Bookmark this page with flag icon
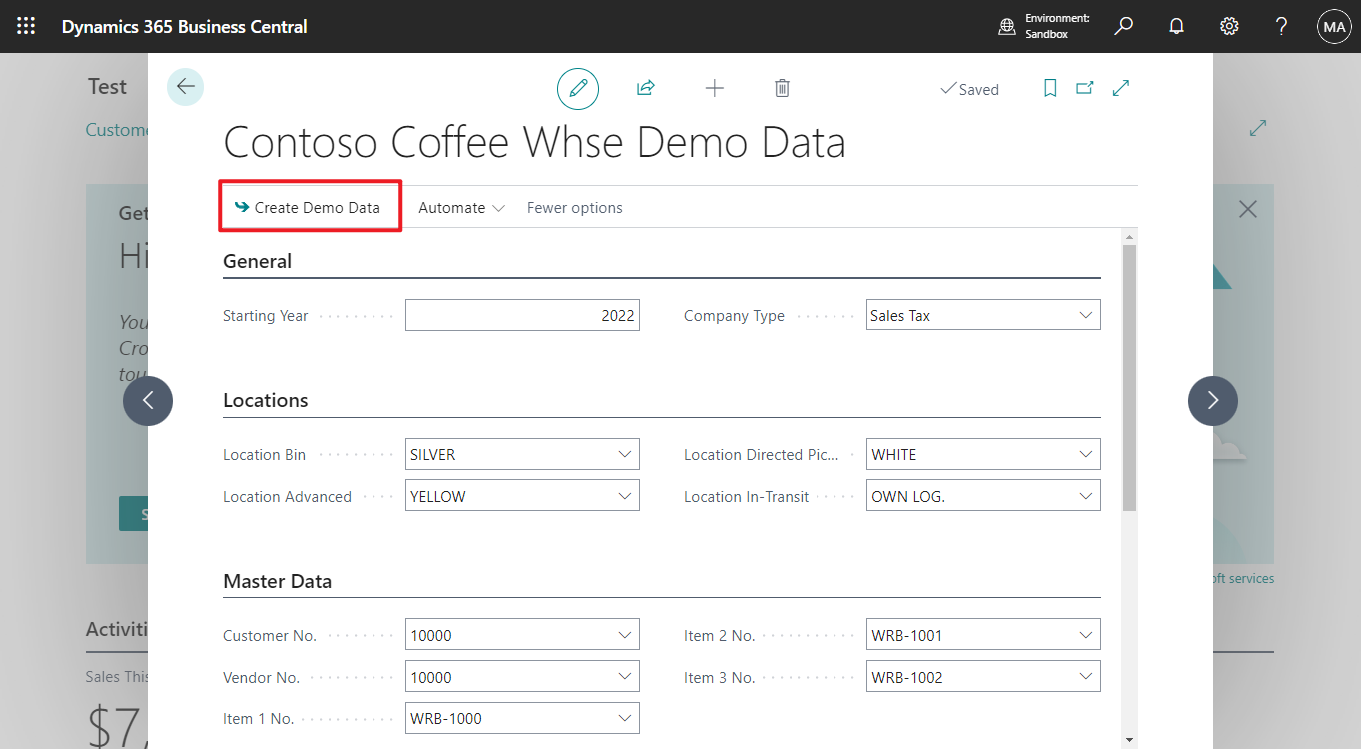This screenshot has height=749, width=1361. pyautogui.click(x=1049, y=88)
